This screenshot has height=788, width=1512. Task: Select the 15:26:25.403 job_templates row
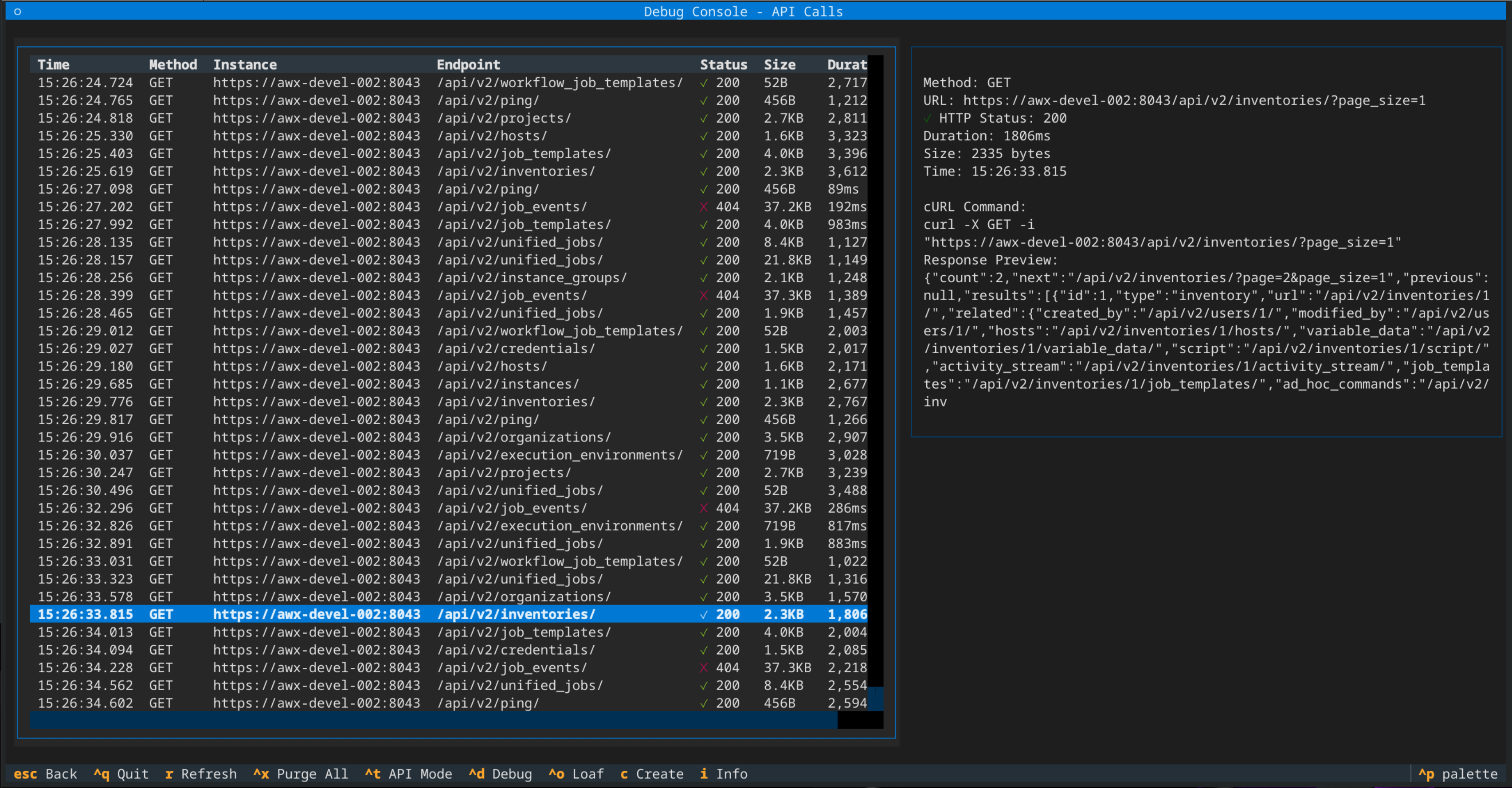[448, 154]
